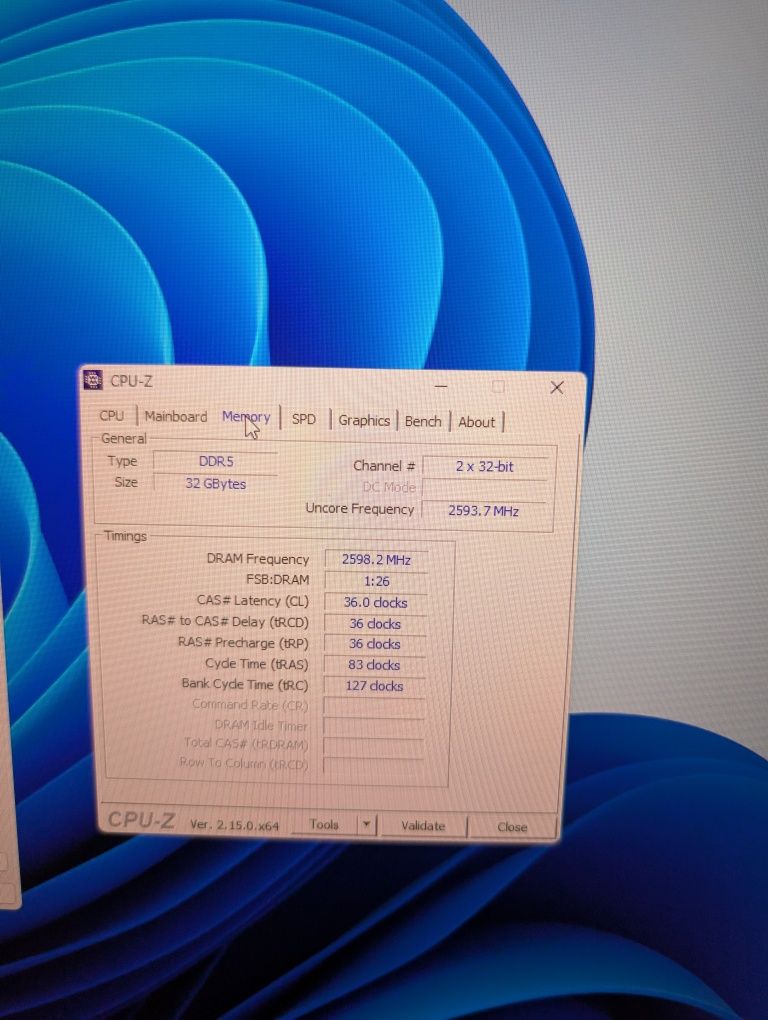
Task: Click the tRC value 127 clocks
Action: (x=375, y=686)
